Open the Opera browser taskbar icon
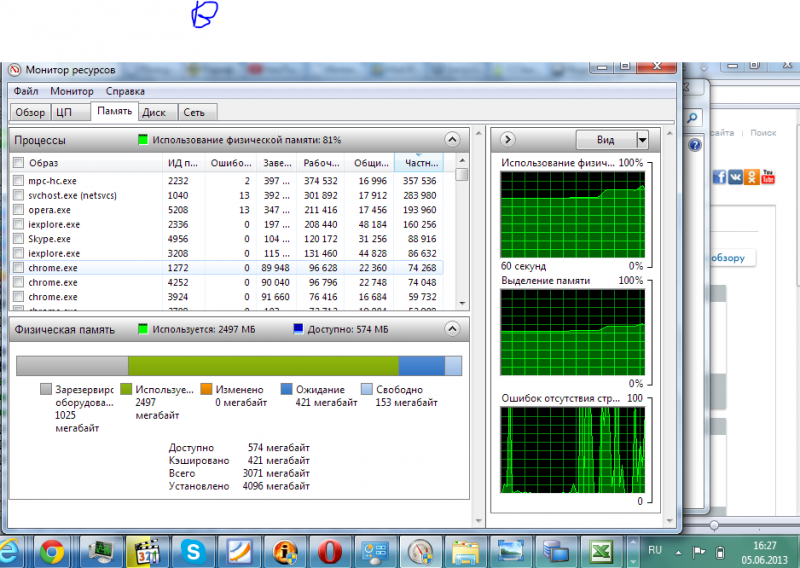The image size is (800, 568). coord(330,552)
